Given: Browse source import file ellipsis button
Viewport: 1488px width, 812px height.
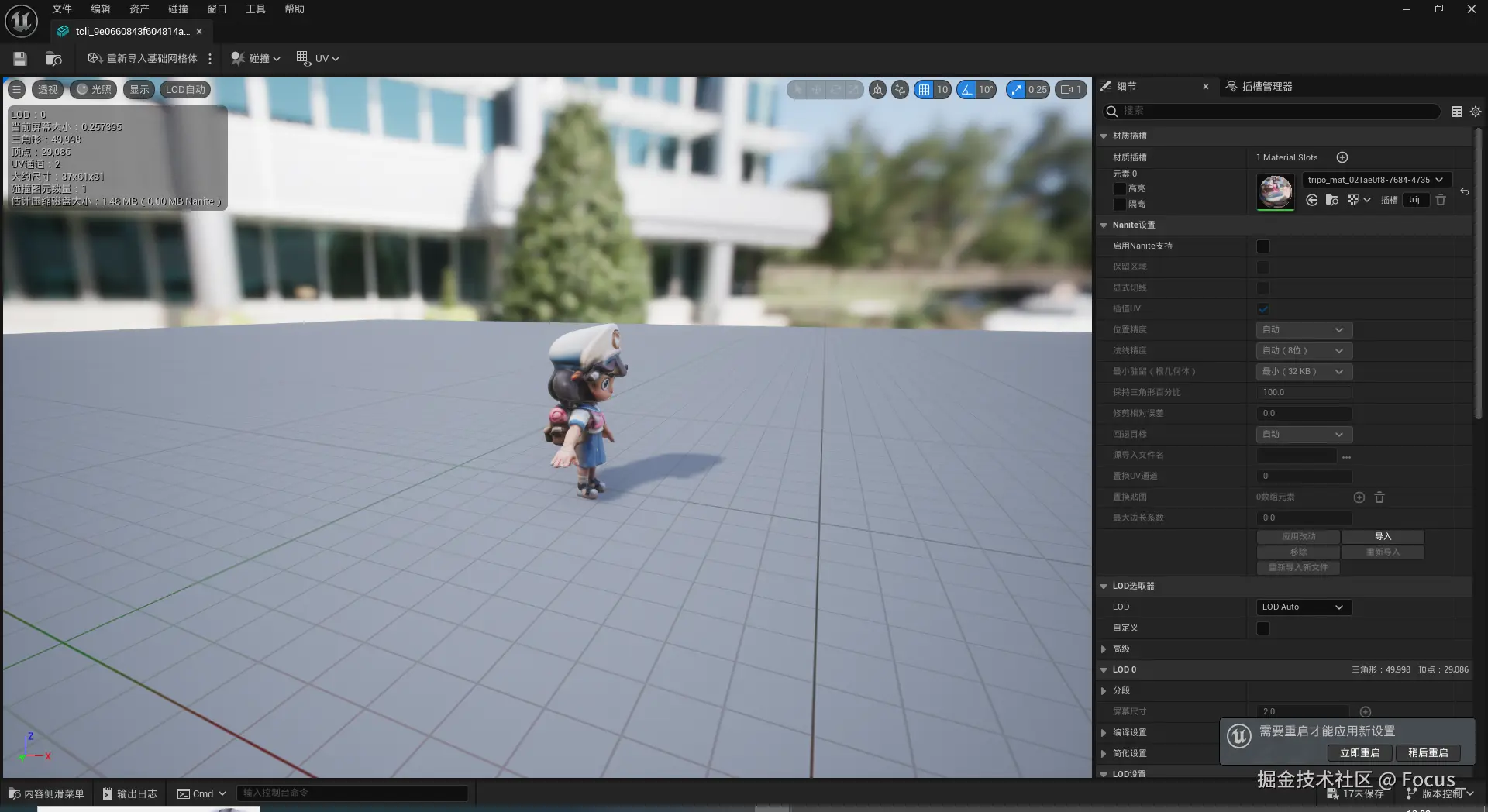Looking at the screenshot, I should 1347,456.
